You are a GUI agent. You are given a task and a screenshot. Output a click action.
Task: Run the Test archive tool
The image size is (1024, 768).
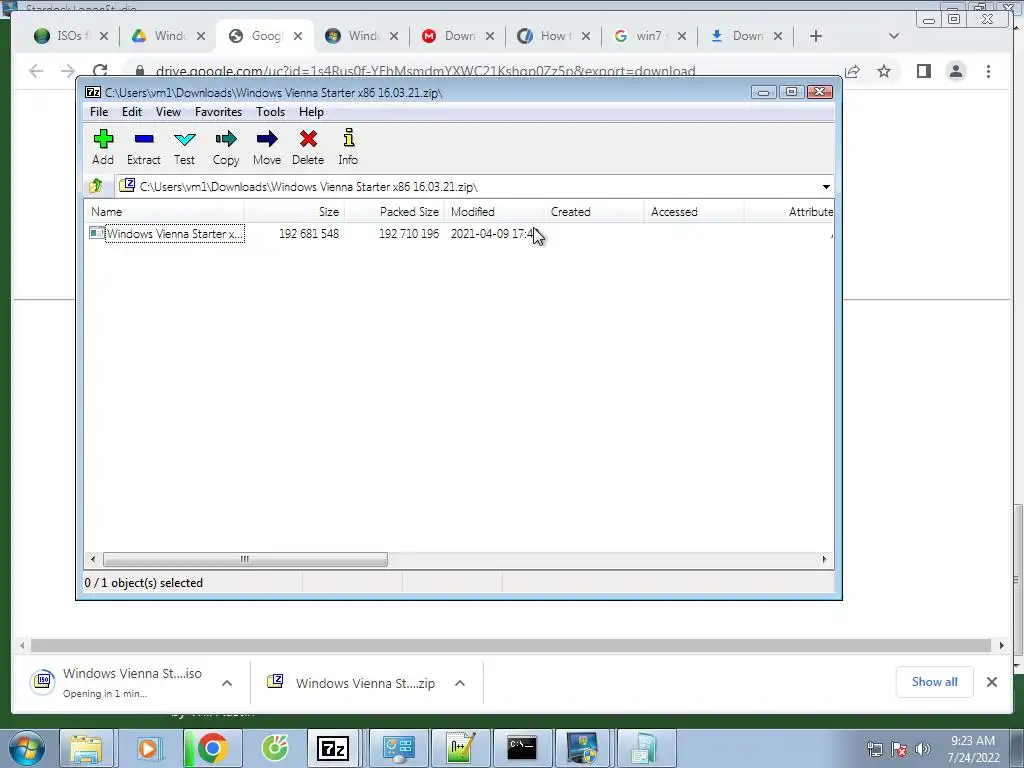pos(184,147)
